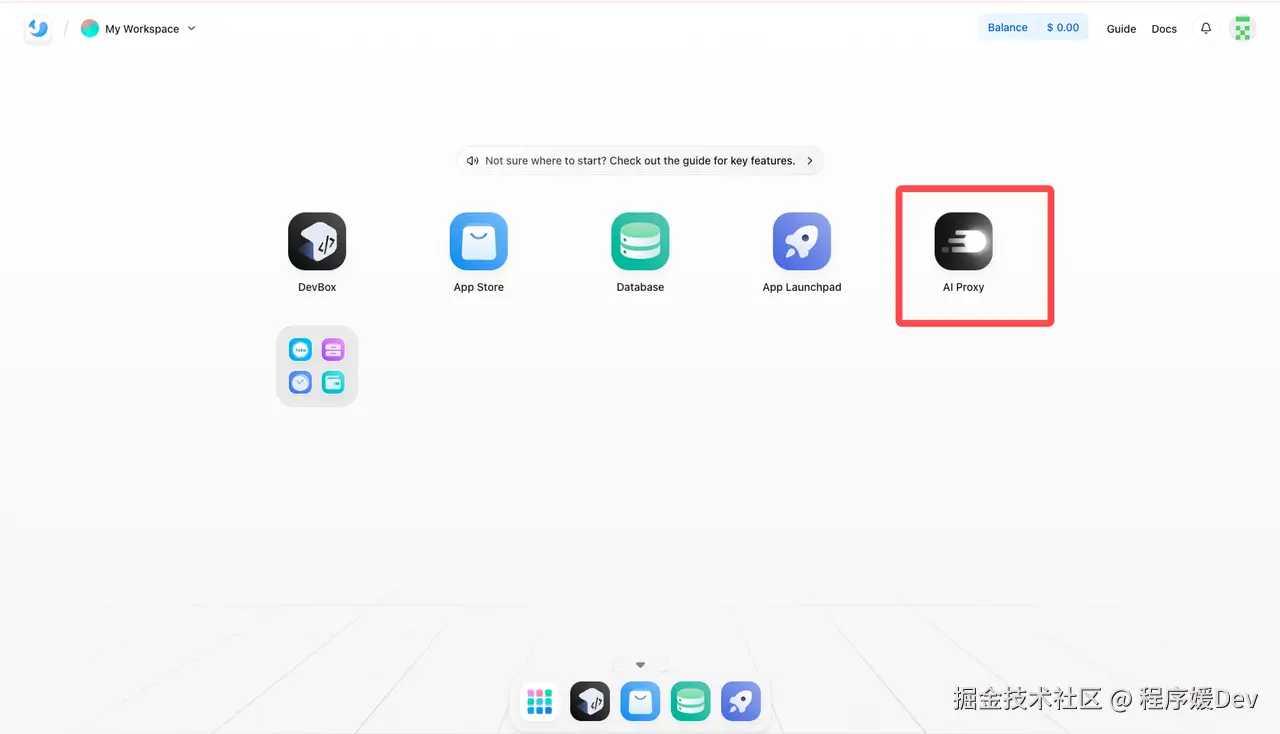Open Database from the bottom dock

coord(691,702)
